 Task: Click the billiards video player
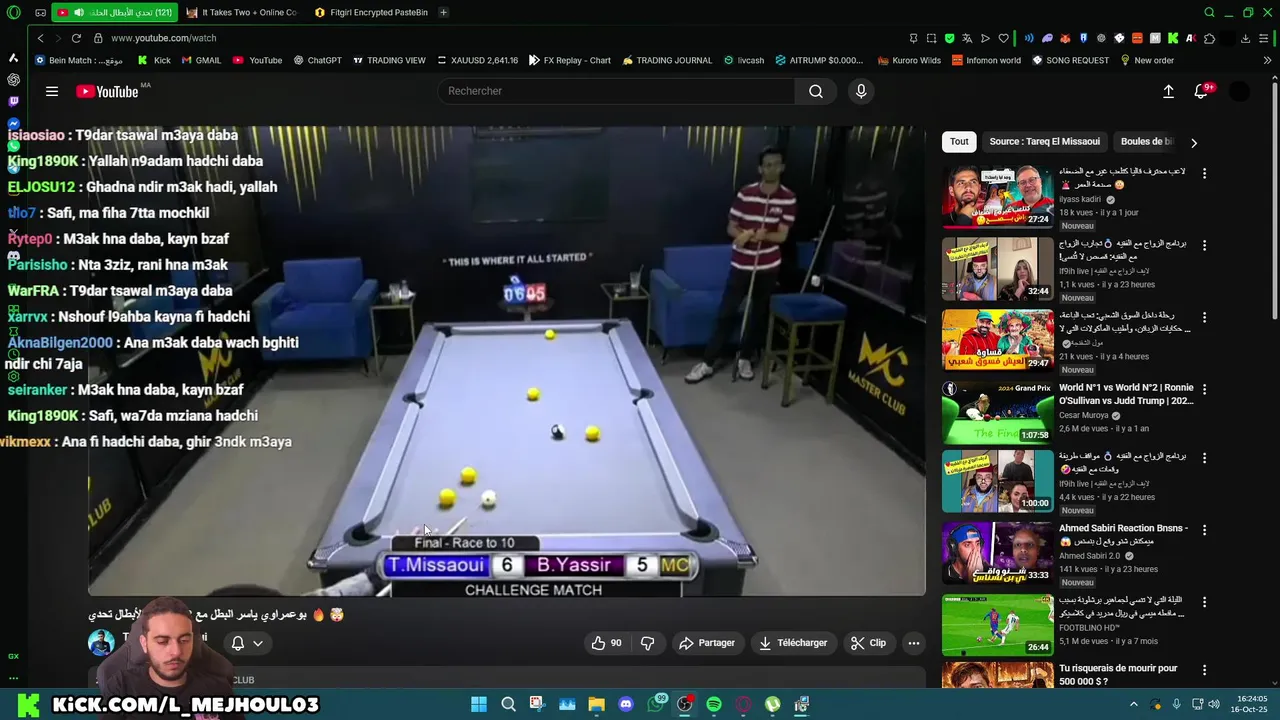[507, 360]
